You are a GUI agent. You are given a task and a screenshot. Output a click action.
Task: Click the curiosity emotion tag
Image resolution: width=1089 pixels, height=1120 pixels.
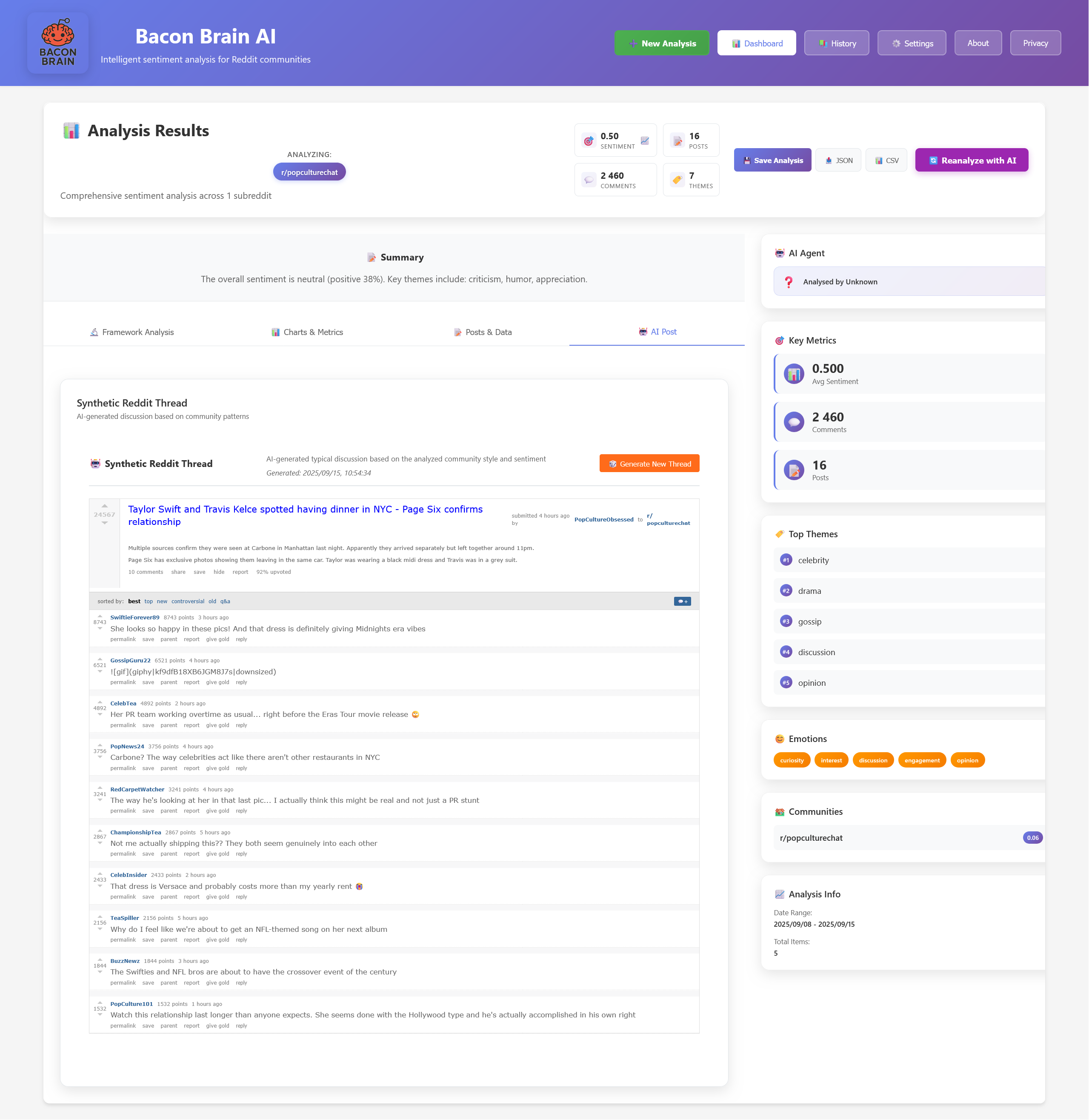791,760
